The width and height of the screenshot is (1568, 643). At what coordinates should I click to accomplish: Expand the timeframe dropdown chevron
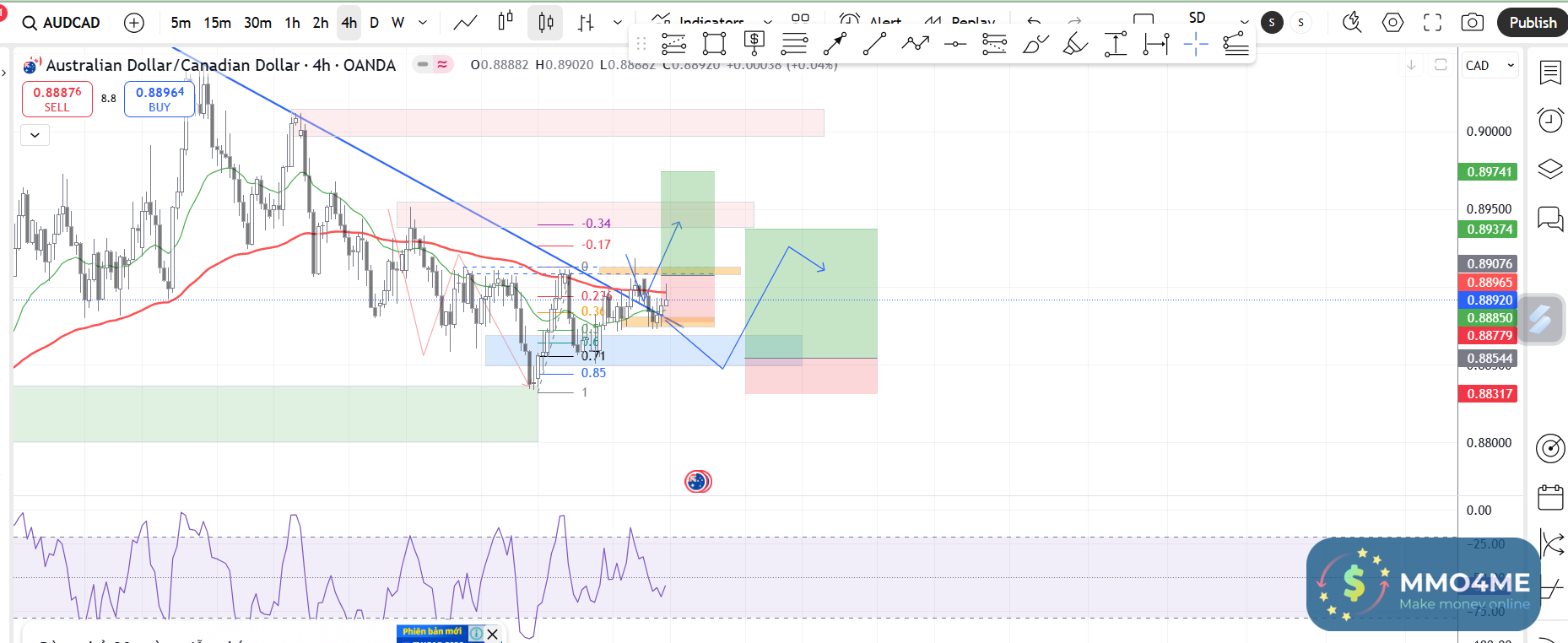point(423,23)
